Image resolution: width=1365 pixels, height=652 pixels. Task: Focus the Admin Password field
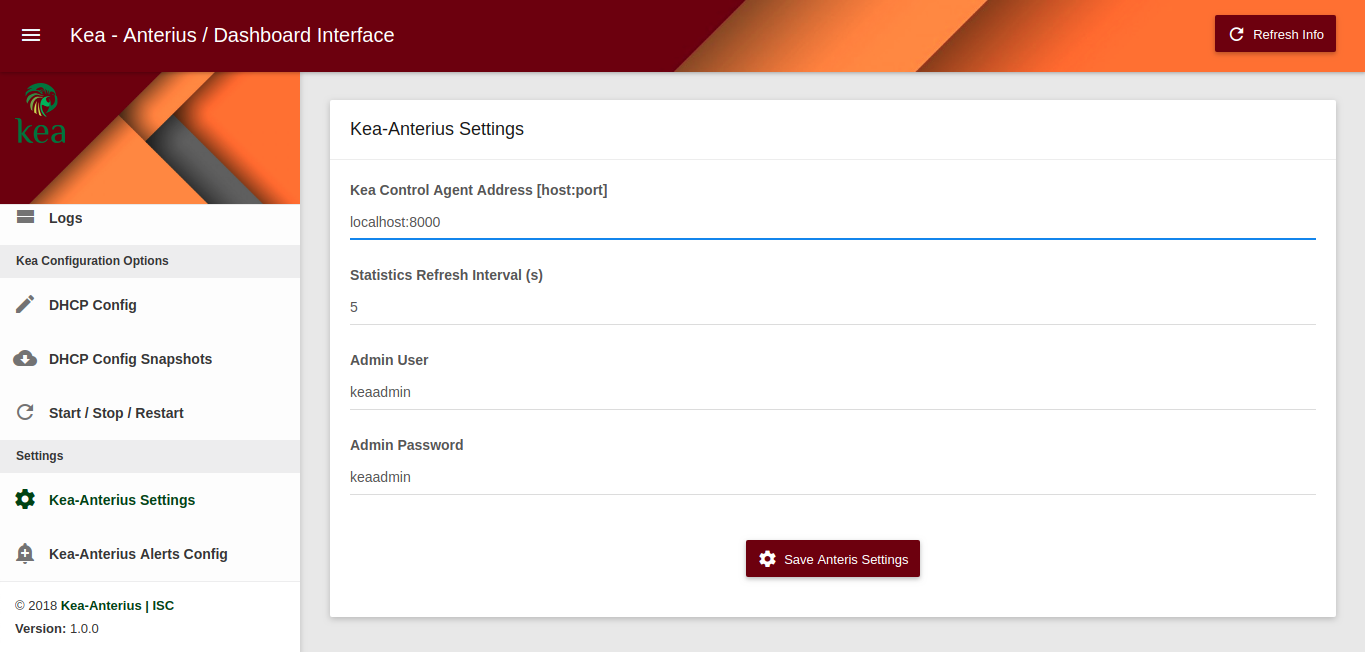pyautogui.click(x=833, y=477)
